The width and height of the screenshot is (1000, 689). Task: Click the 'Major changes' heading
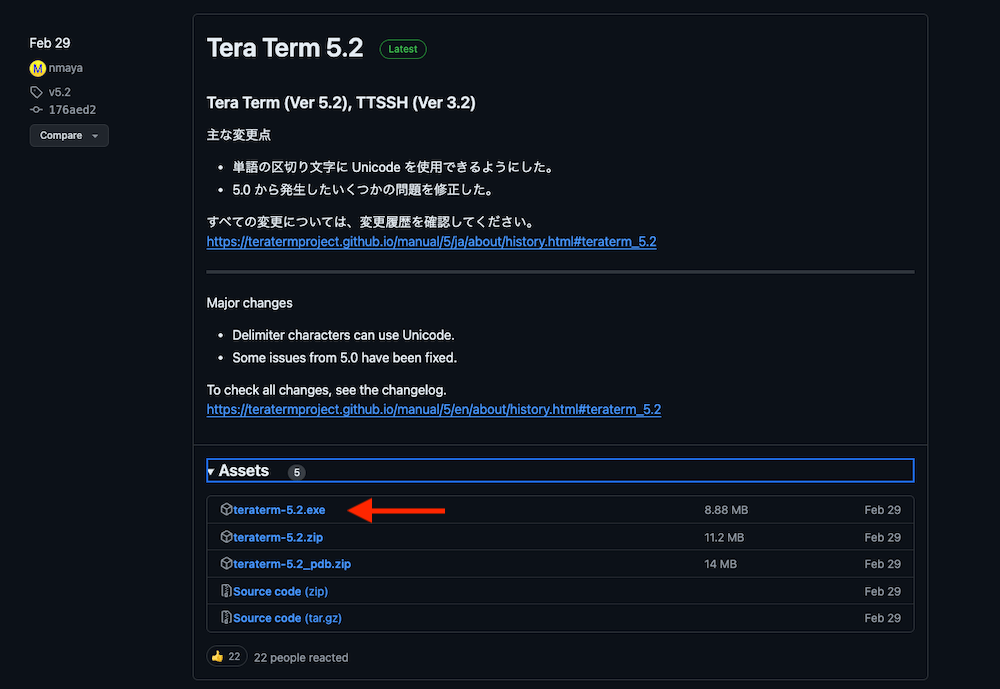249,303
